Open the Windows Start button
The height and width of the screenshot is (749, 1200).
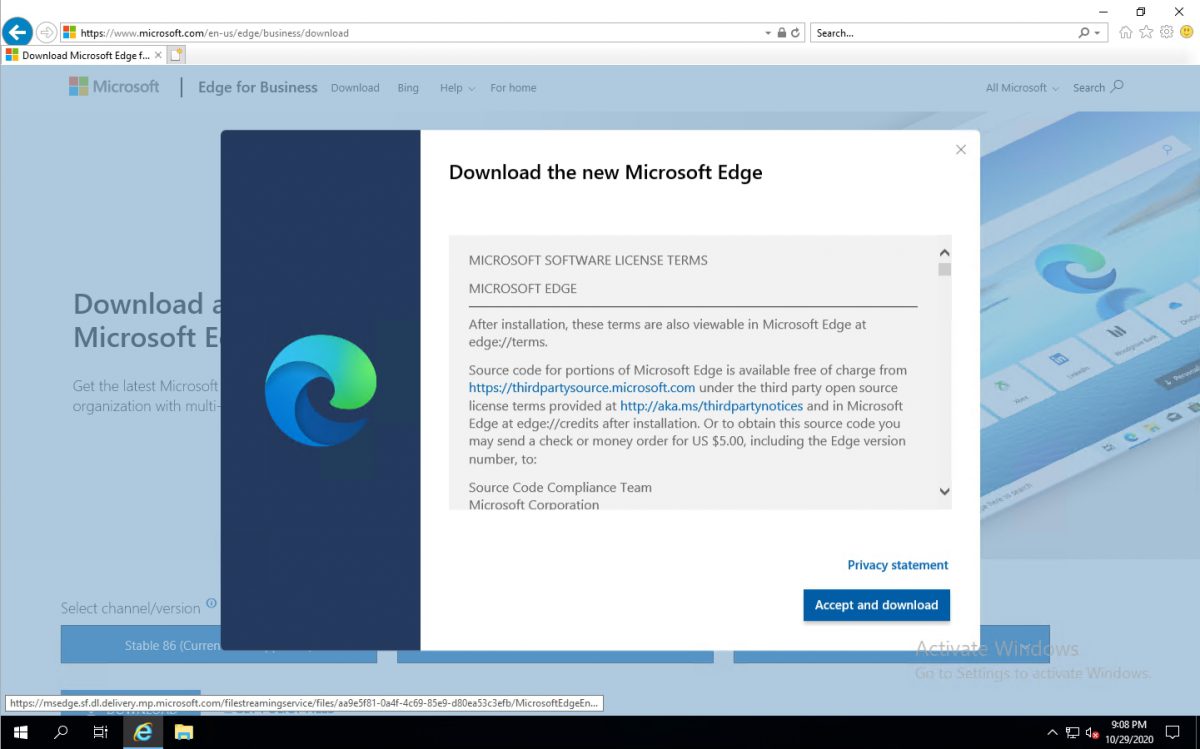(x=20, y=732)
